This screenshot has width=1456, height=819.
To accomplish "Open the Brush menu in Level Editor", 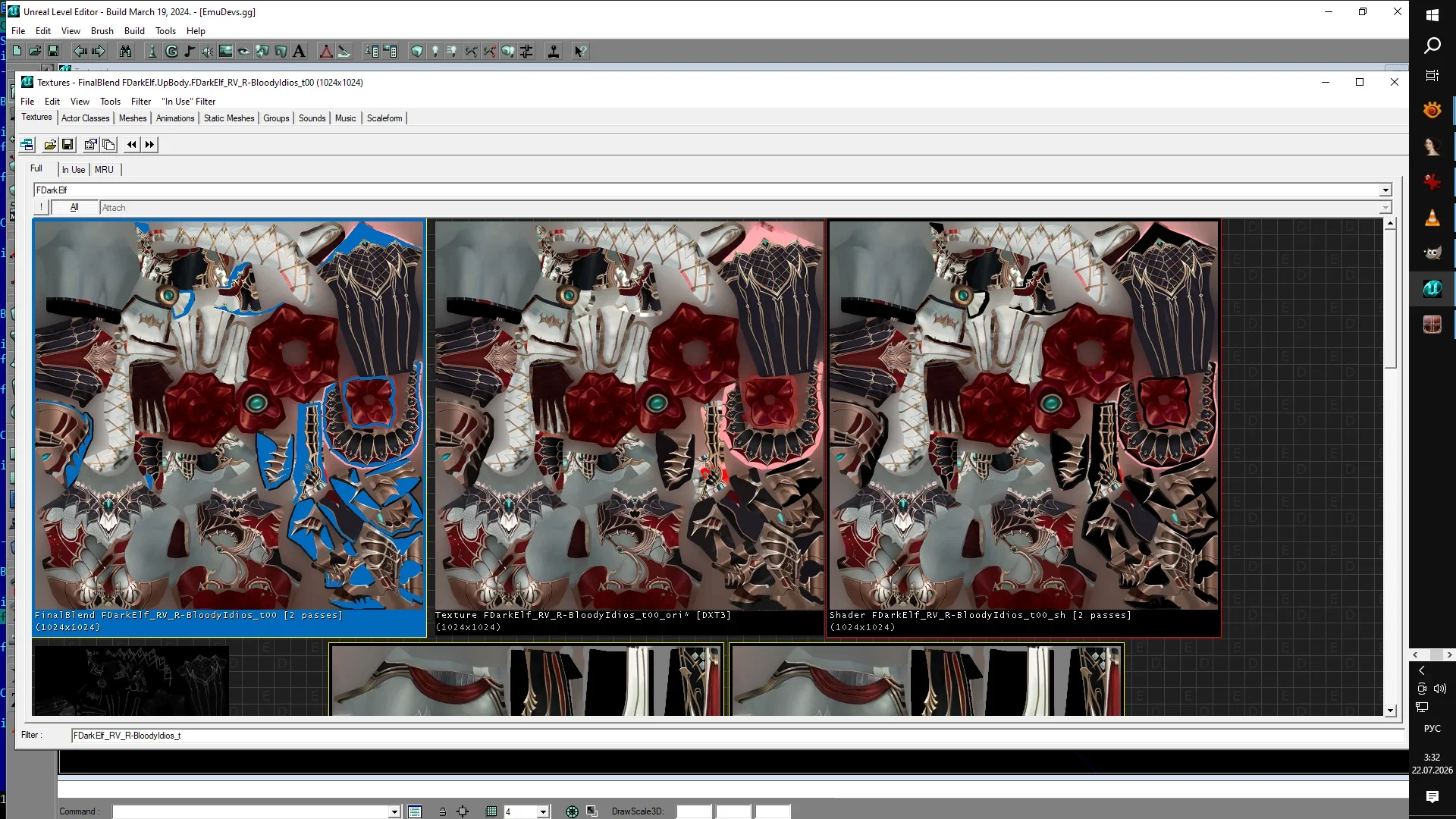I will pyautogui.click(x=102, y=31).
